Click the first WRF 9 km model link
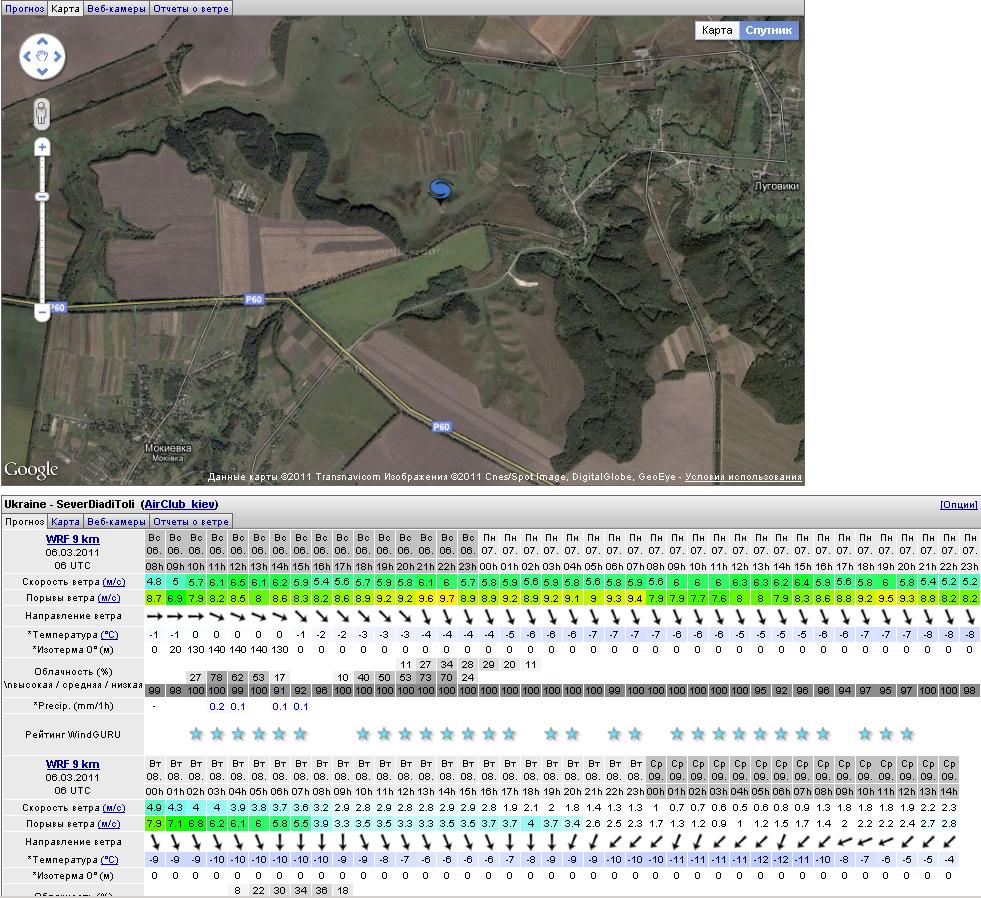 click(73, 540)
